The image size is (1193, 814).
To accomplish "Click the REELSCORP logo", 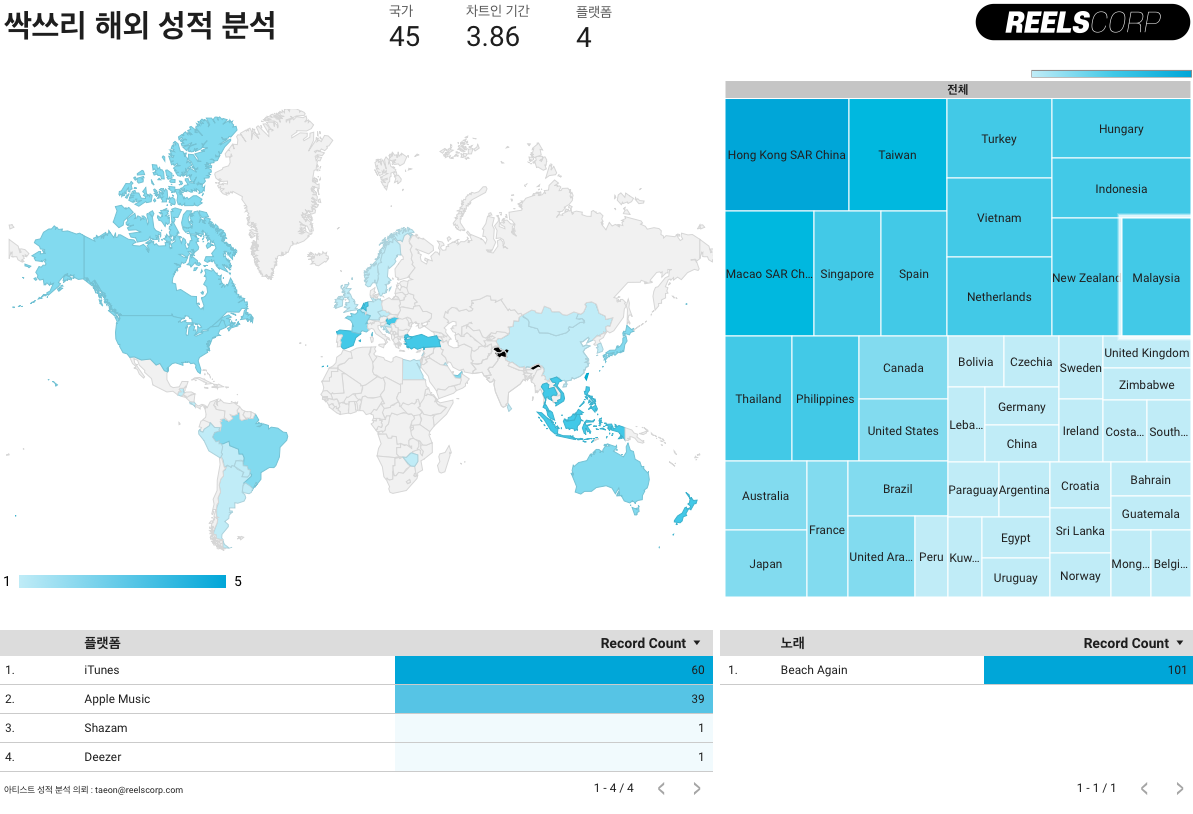I will (x=1081, y=22).
